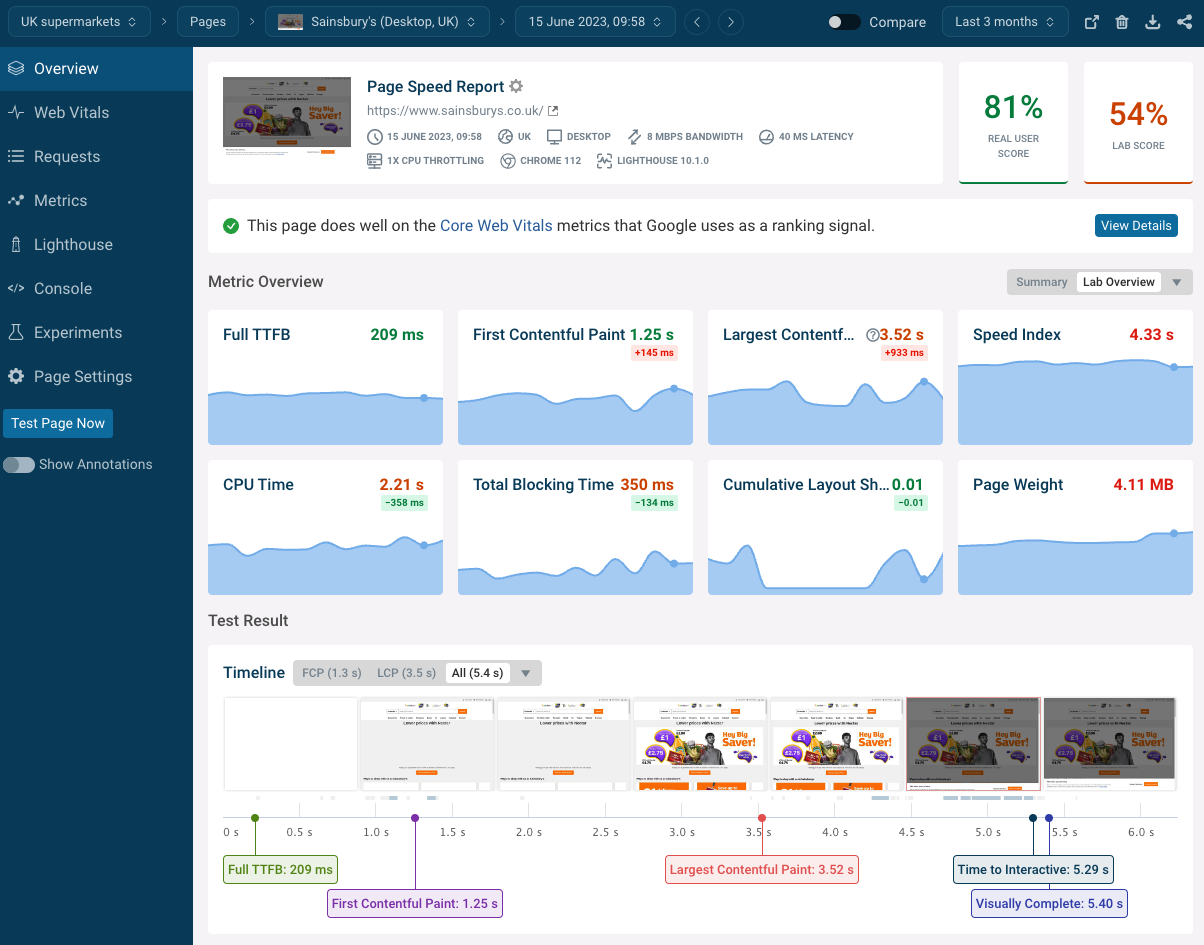Click the green checkmark status icon
Image resolution: width=1204 pixels, height=945 pixels.
(x=231, y=226)
